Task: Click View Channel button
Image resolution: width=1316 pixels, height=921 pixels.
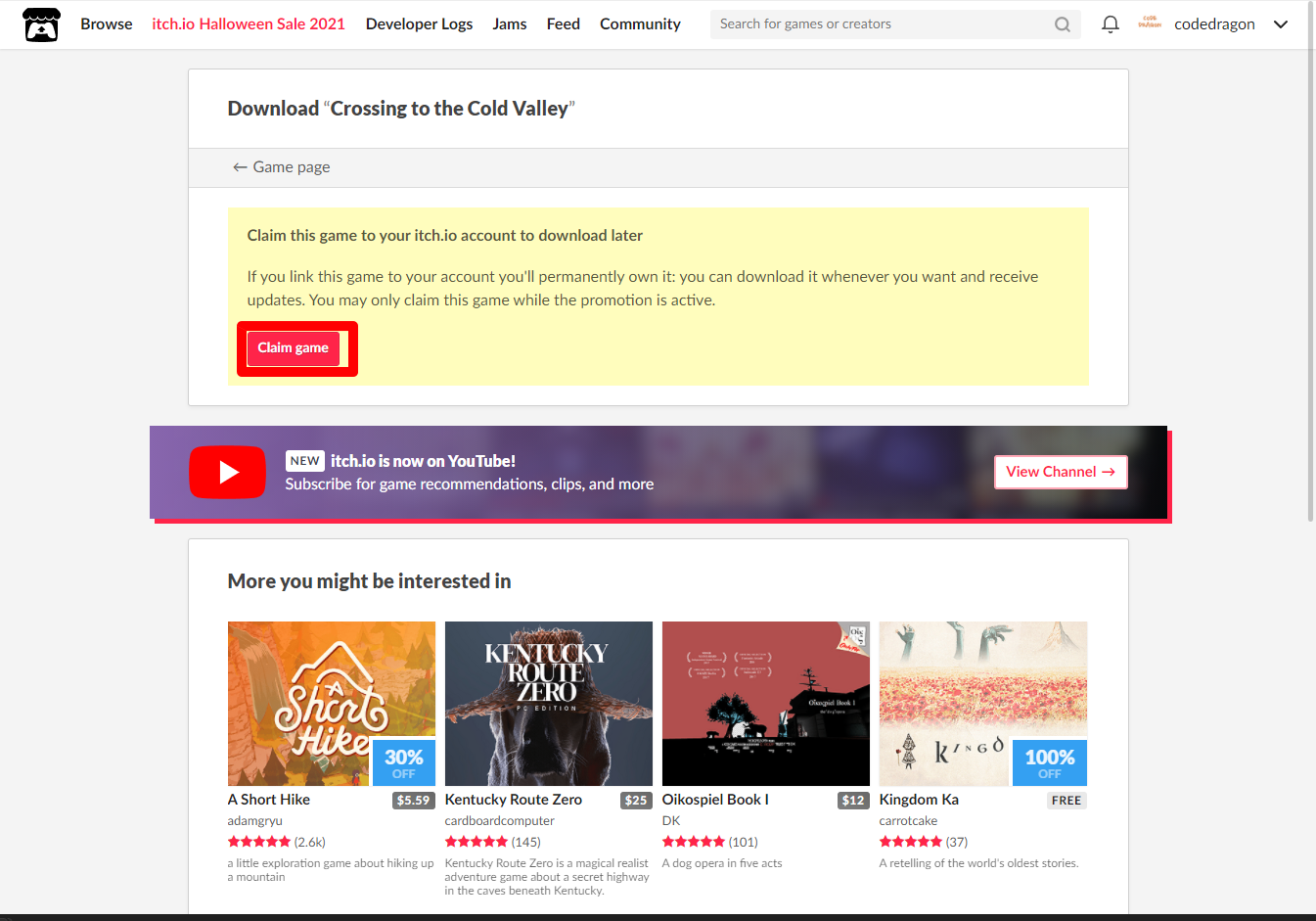Action: (x=1061, y=472)
